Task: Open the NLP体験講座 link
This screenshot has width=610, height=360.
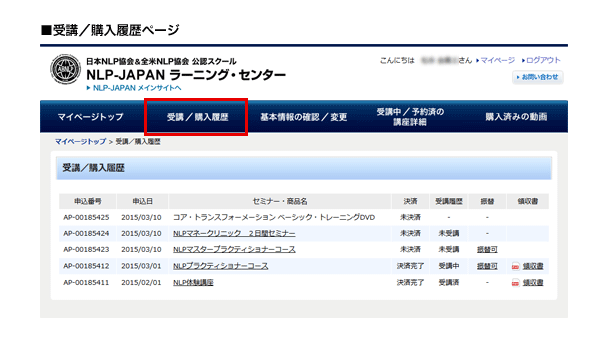Action: point(193,283)
